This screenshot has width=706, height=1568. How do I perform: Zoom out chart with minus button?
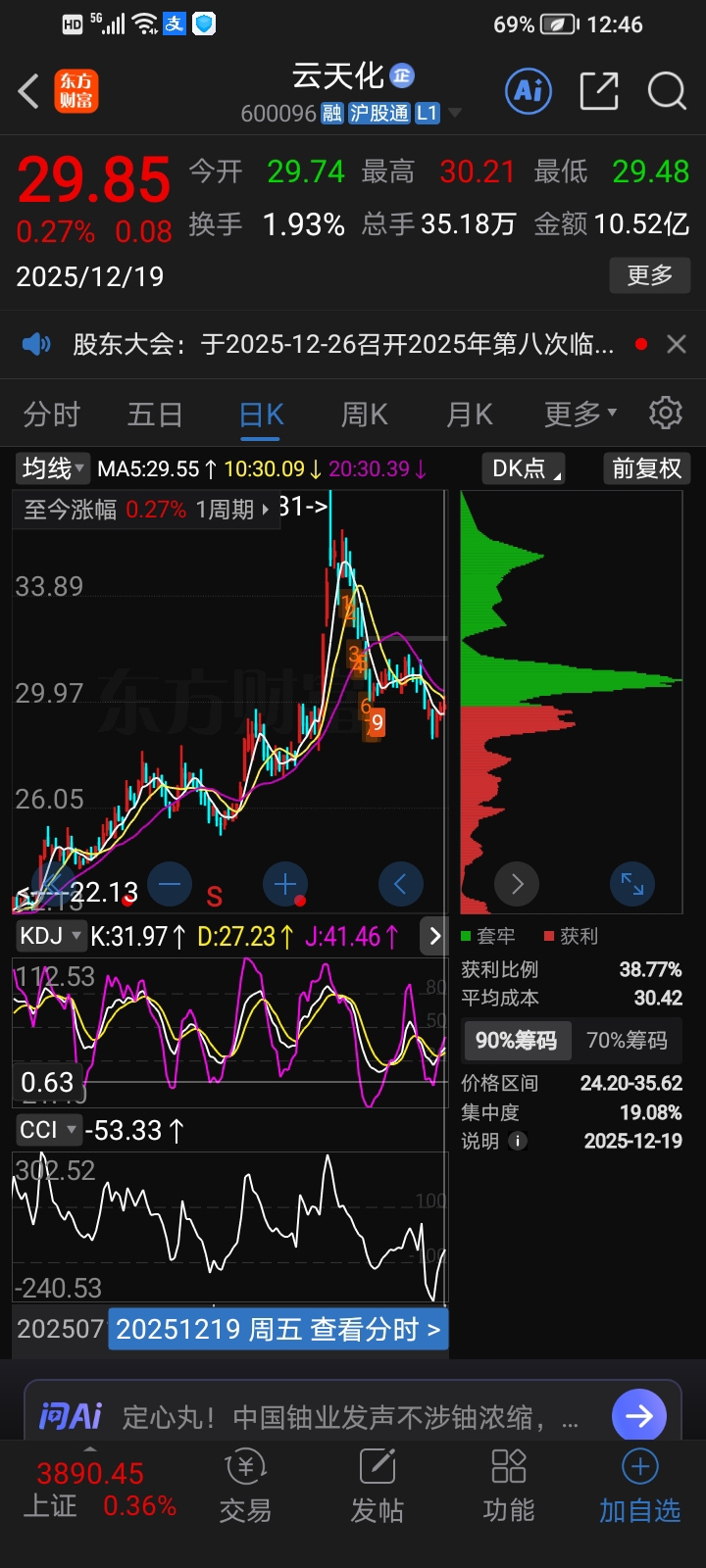(170, 885)
